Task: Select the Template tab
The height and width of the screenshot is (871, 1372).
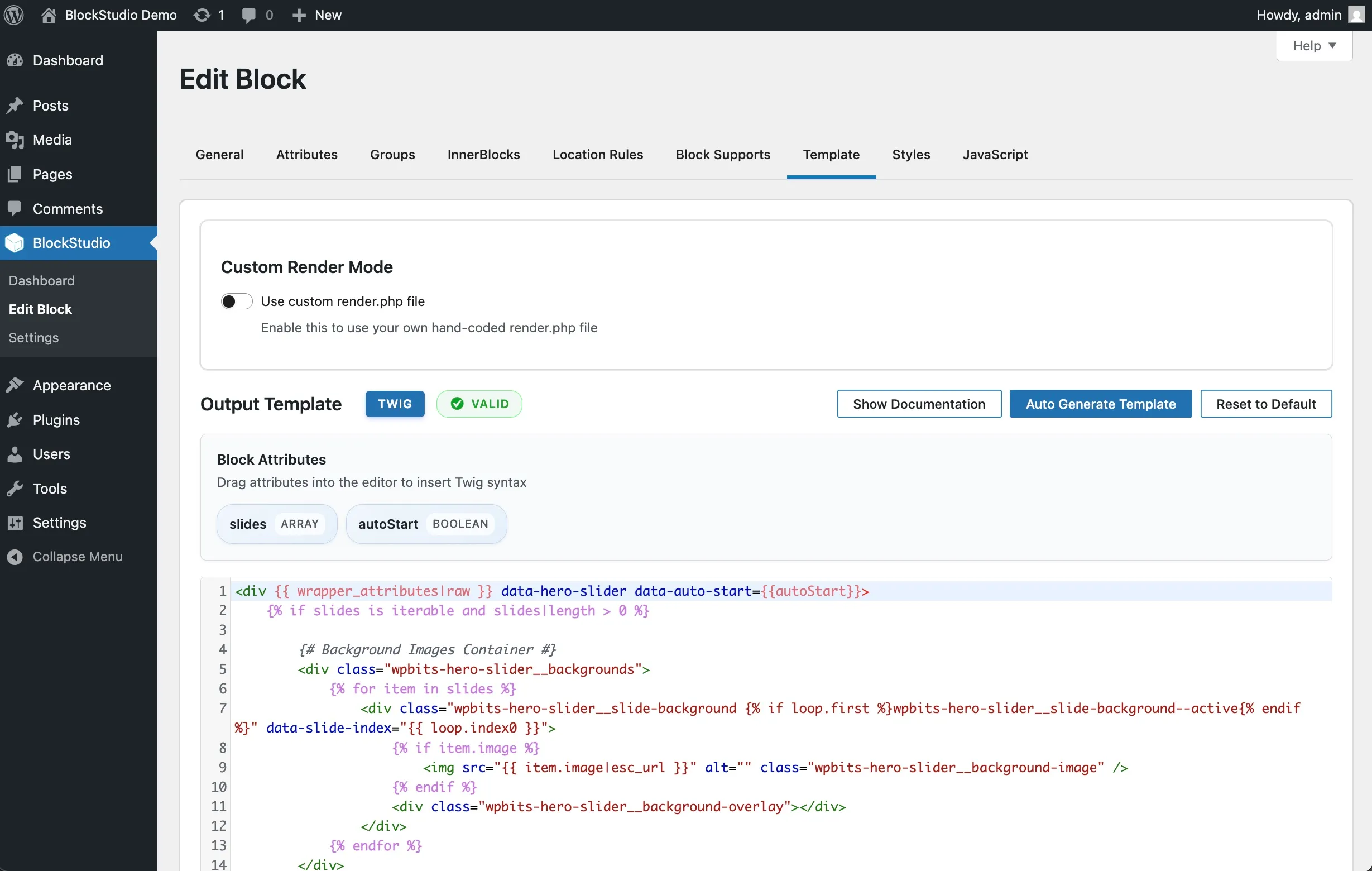Action: [831, 155]
